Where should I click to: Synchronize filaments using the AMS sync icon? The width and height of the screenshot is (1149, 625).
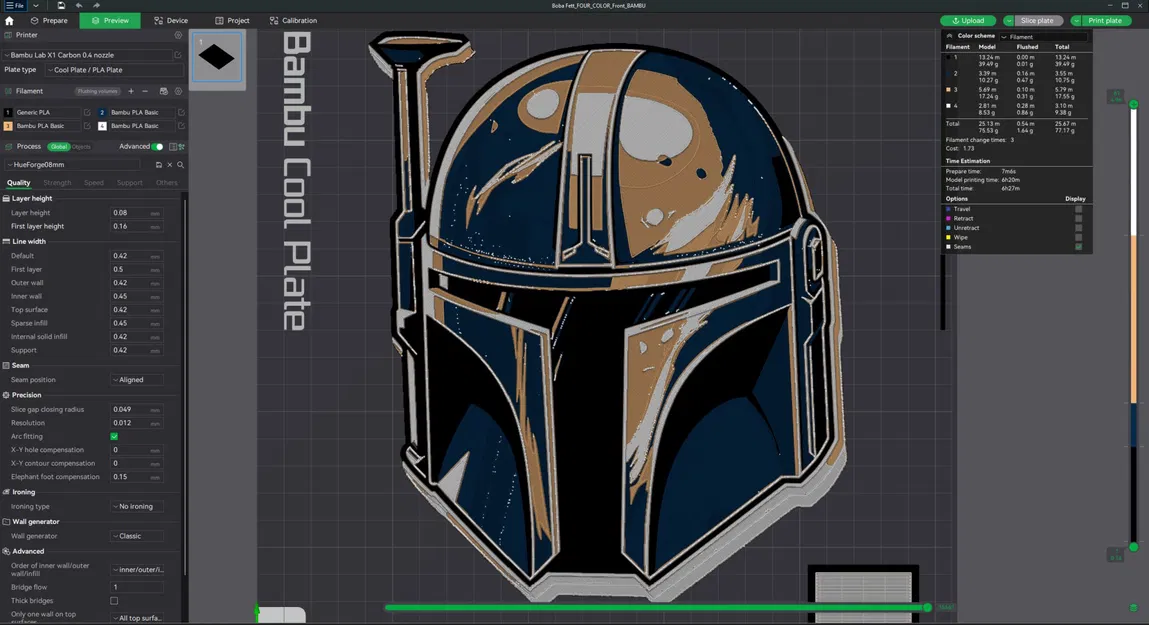(163, 91)
